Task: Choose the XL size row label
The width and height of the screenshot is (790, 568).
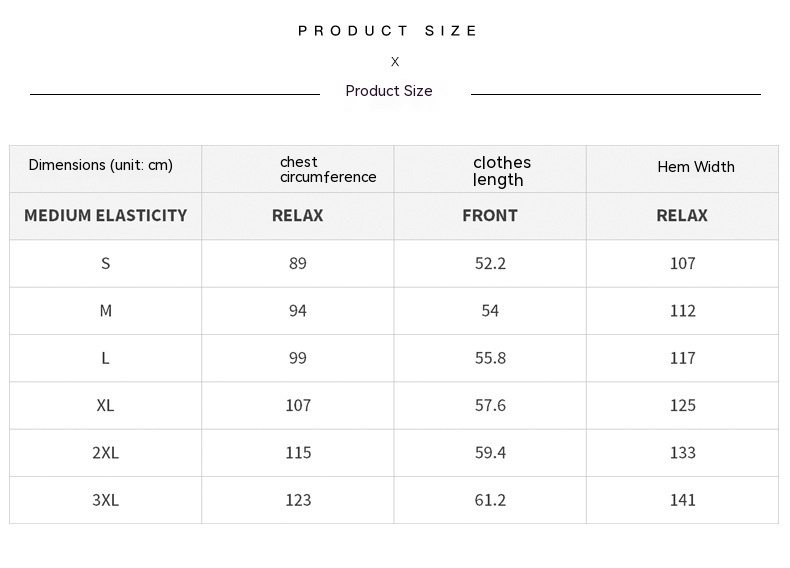Action: point(105,405)
